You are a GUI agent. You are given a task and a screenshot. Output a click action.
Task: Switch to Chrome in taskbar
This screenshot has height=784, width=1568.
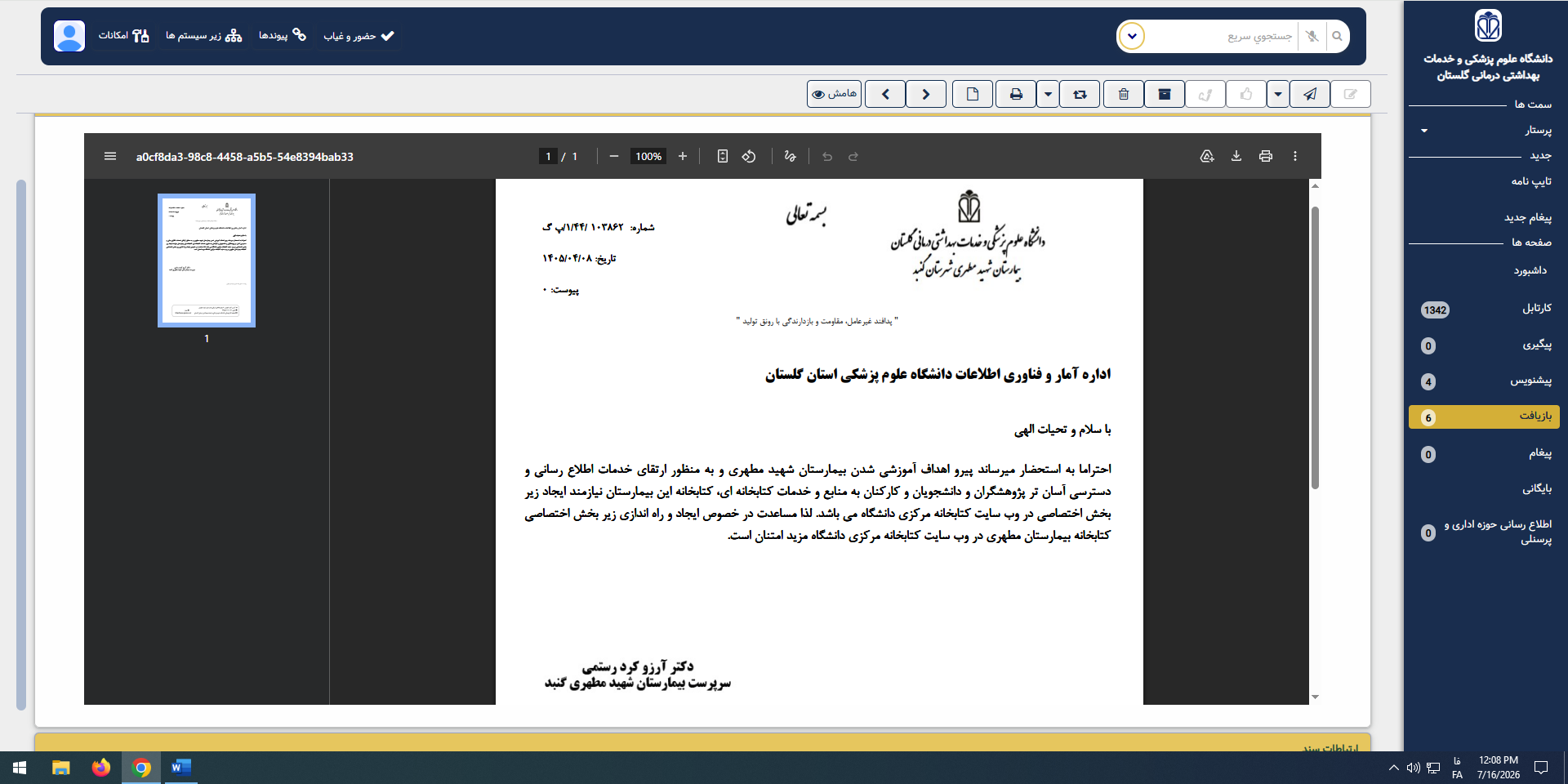141,768
